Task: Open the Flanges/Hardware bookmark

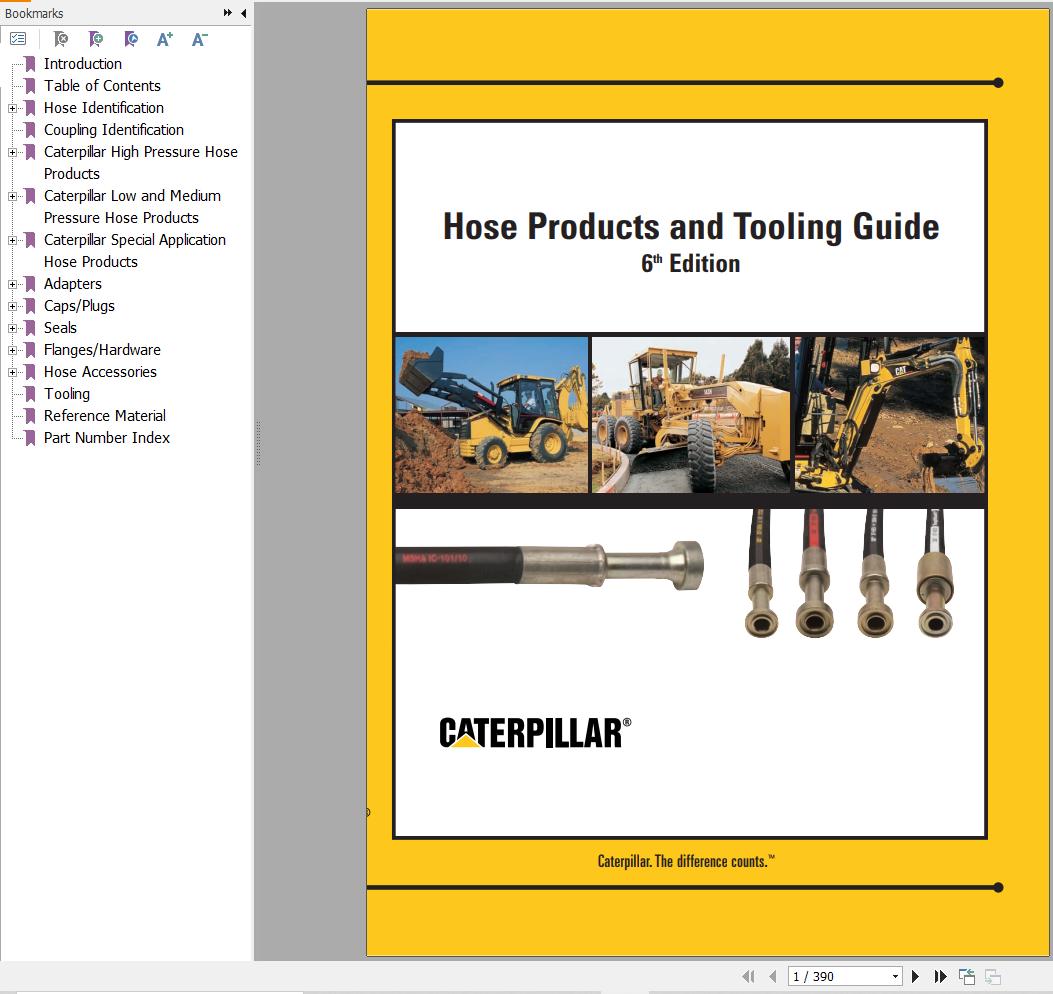Action: 102,350
